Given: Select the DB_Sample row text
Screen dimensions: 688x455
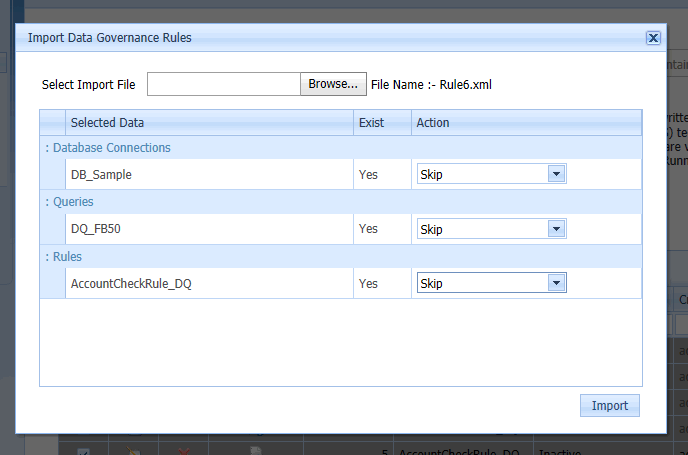Looking at the screenshot, I should click(x=101, y=175).
